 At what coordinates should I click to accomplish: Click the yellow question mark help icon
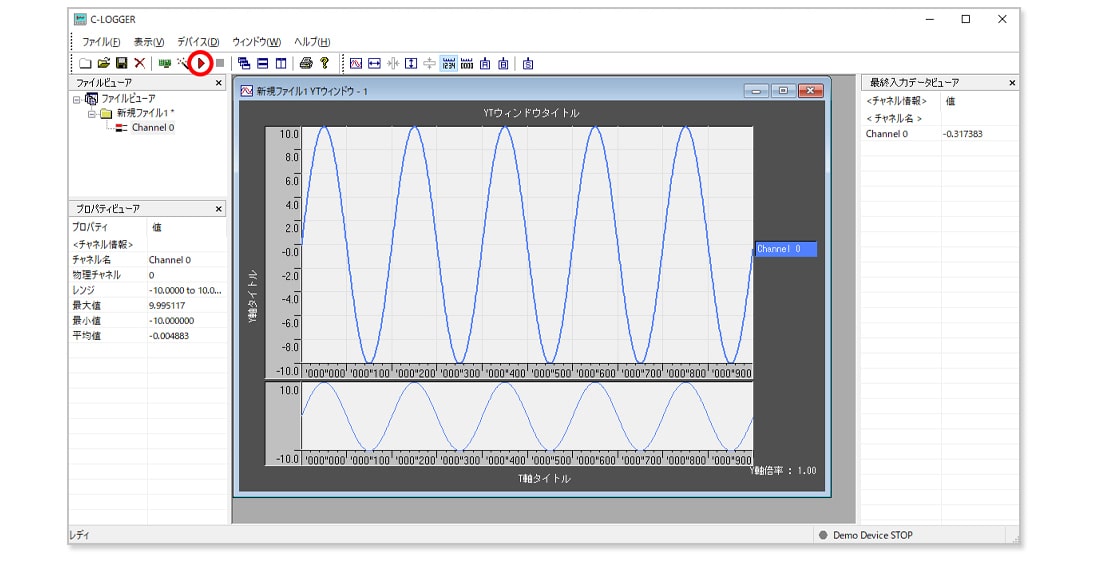[324, 63]
